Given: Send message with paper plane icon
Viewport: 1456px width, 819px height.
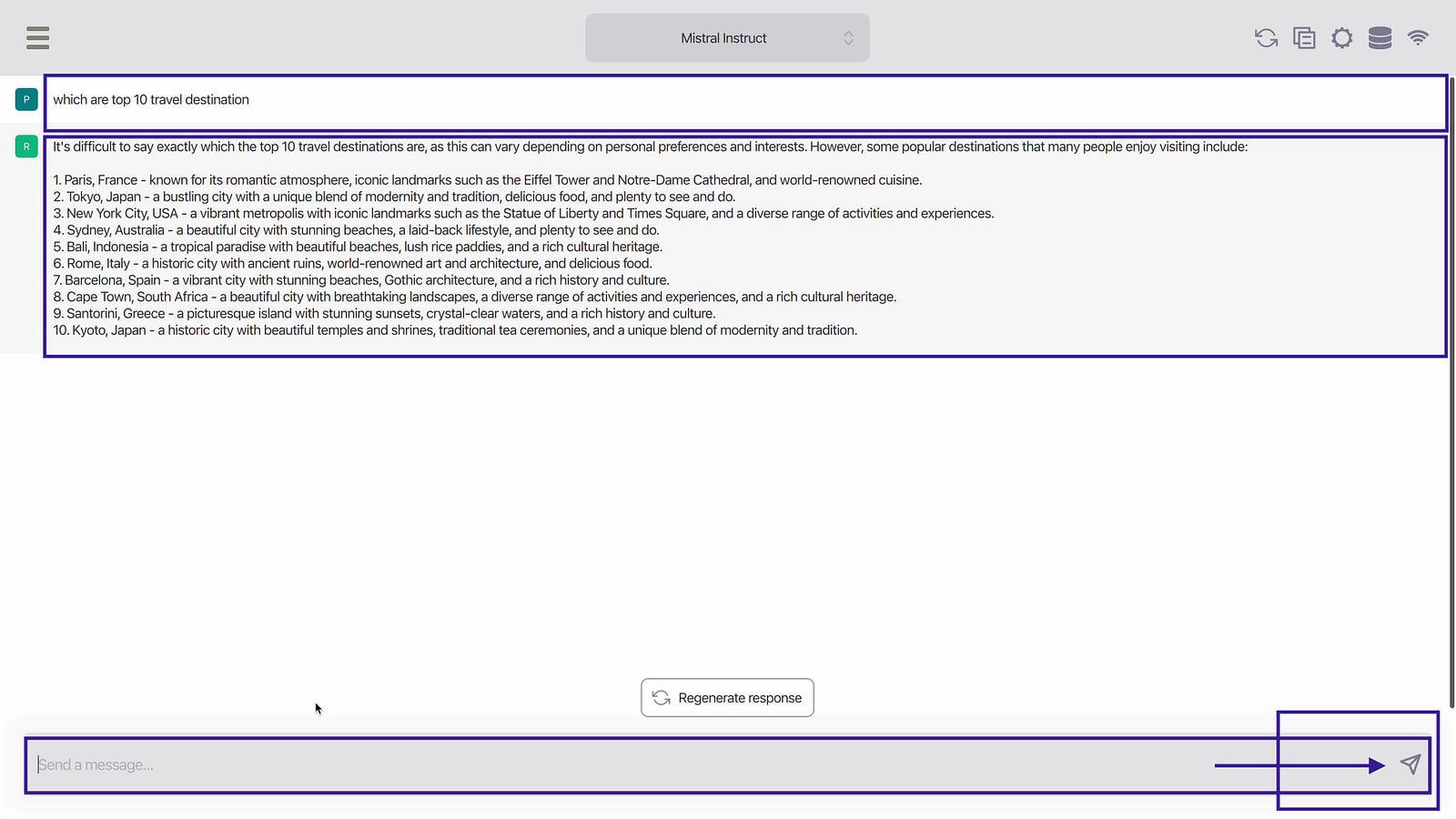Looking at the screenshot, I should pos(1410,764).
